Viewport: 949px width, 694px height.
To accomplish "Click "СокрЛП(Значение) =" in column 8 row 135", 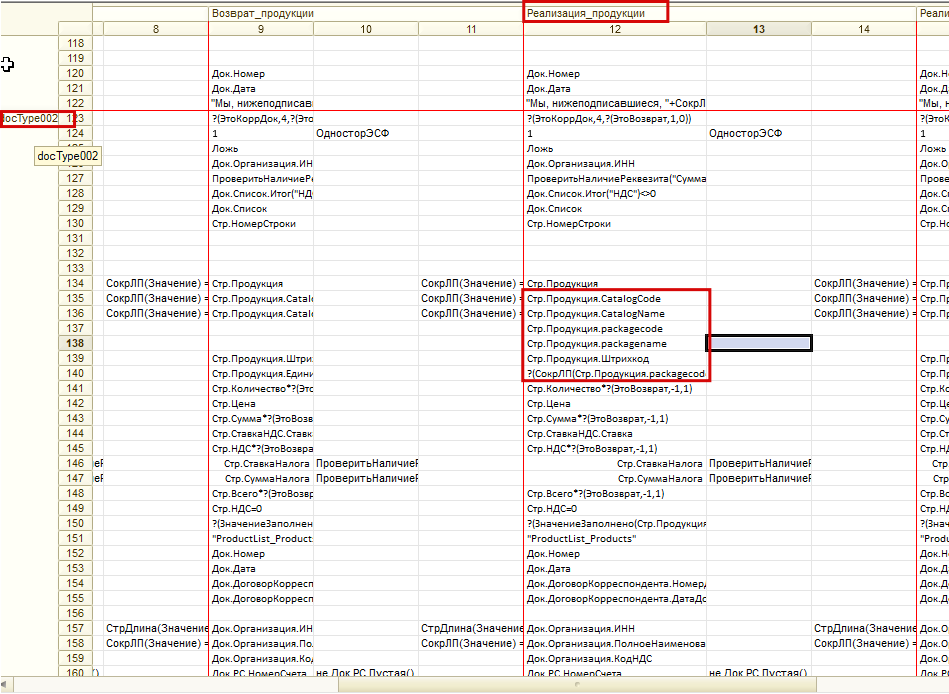I will (x=156, y=298).
